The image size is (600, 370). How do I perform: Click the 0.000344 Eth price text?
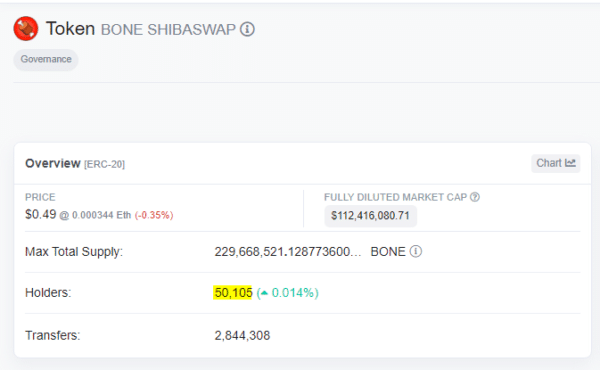(x=101, y=215)
